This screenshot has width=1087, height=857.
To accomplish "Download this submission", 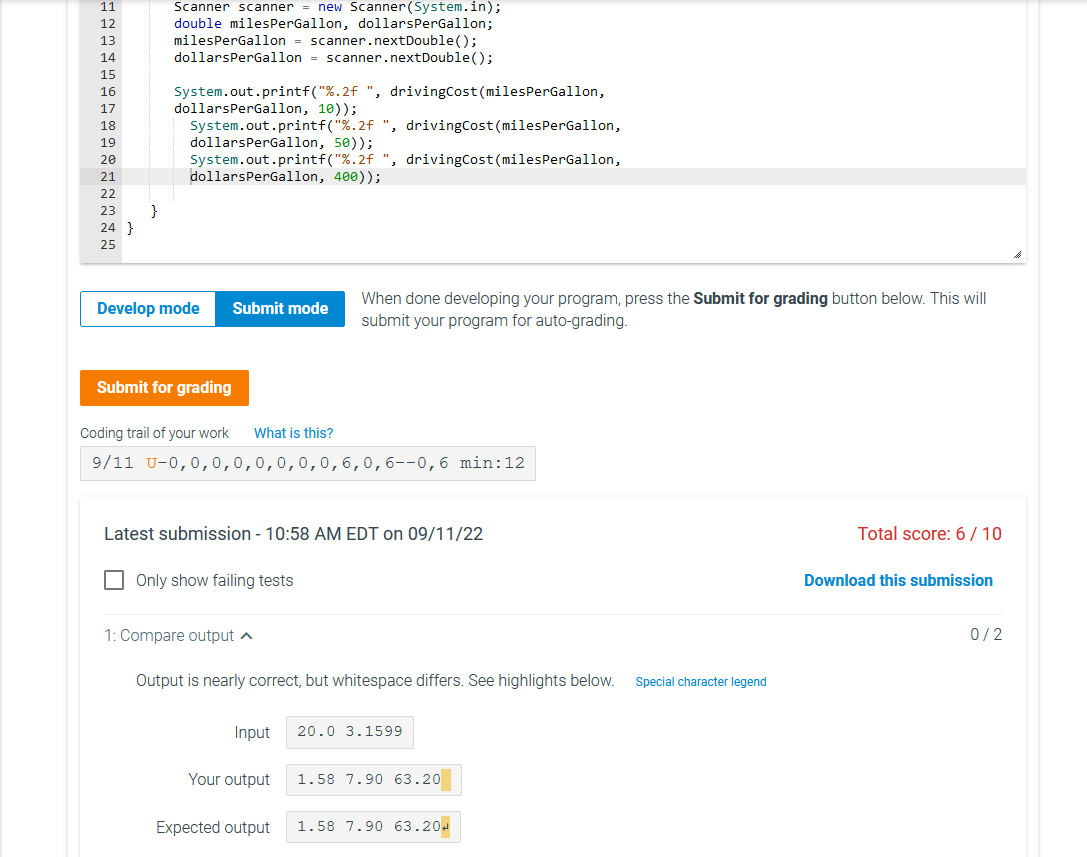I will (898, 580).
